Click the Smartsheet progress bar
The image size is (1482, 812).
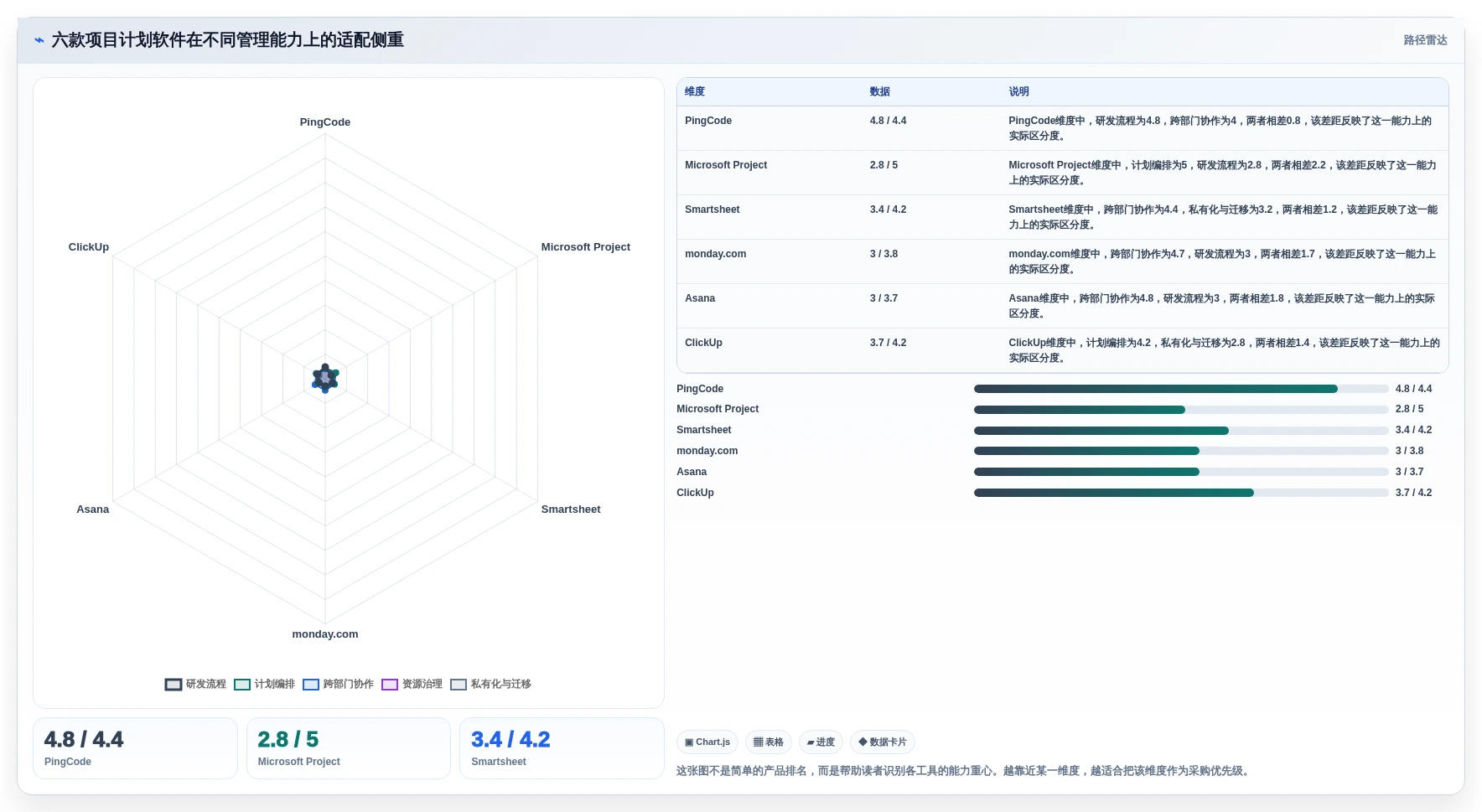1181,431
